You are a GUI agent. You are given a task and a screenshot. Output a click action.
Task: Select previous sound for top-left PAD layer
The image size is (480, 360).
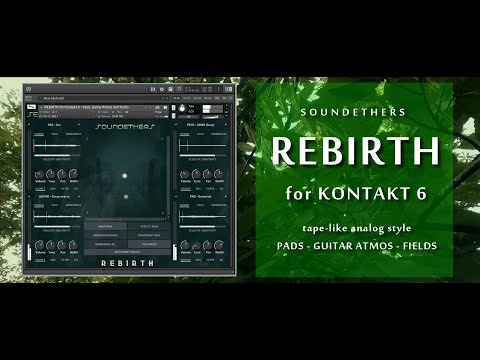(29, 125)
